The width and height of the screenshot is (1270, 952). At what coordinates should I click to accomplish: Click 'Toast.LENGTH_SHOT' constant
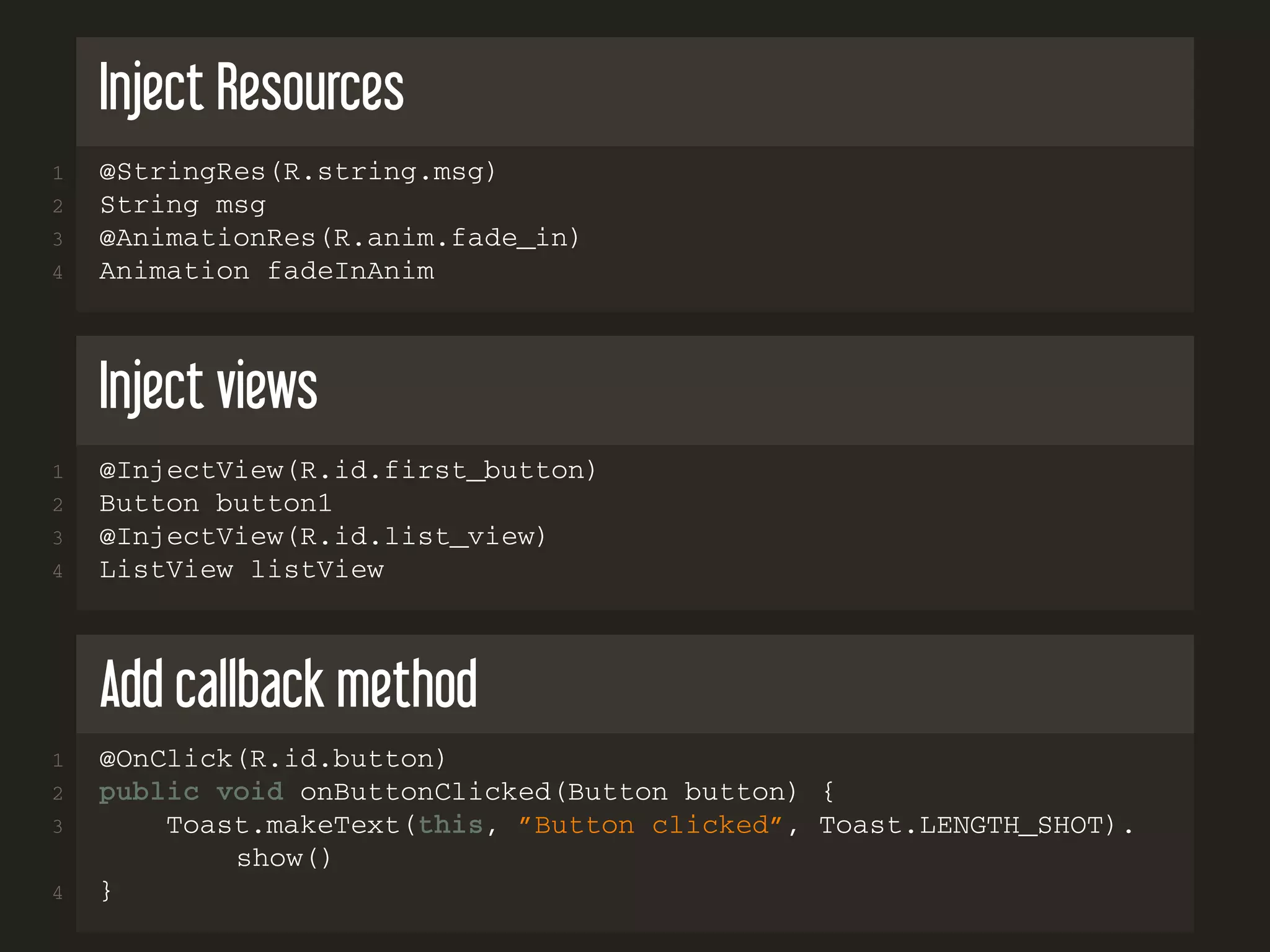tap(961, 826)
